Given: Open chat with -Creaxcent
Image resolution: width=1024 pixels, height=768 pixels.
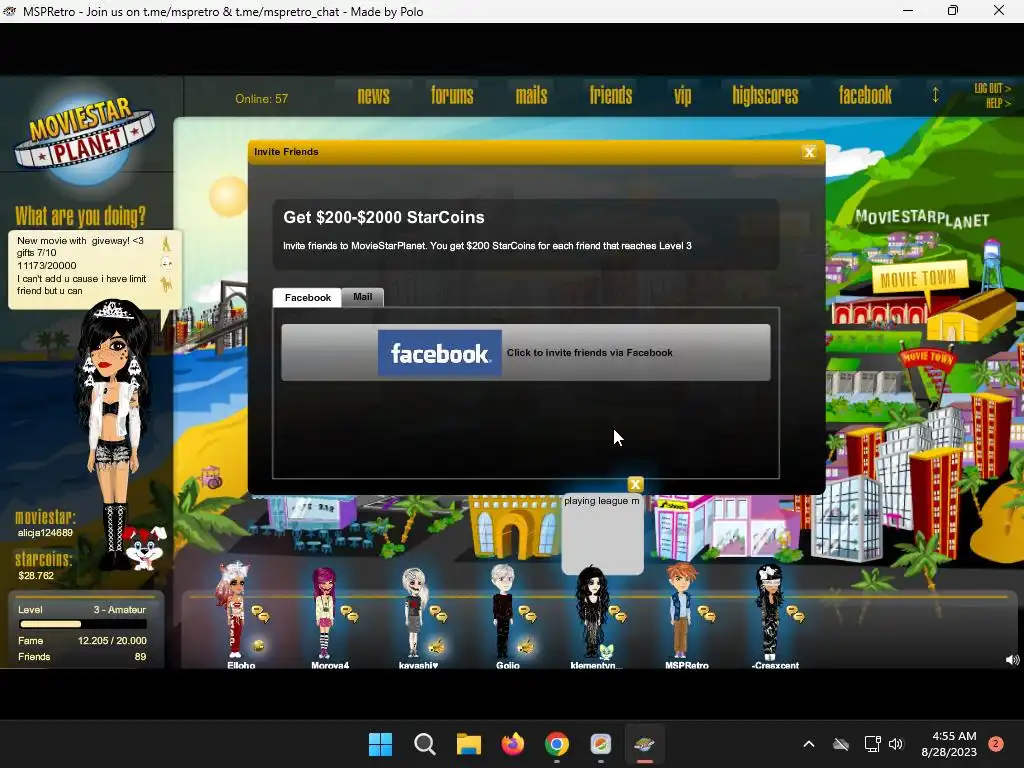Looking at the screenshot, I should pyautogui.click(x=795, y=614).
